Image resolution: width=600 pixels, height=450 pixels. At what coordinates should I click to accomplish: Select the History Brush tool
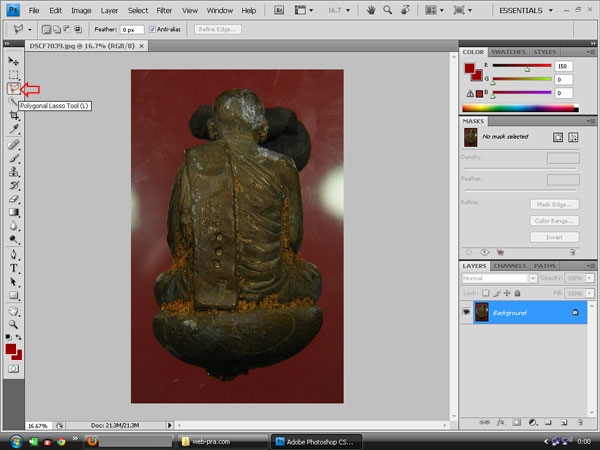[x=13, y=185]
